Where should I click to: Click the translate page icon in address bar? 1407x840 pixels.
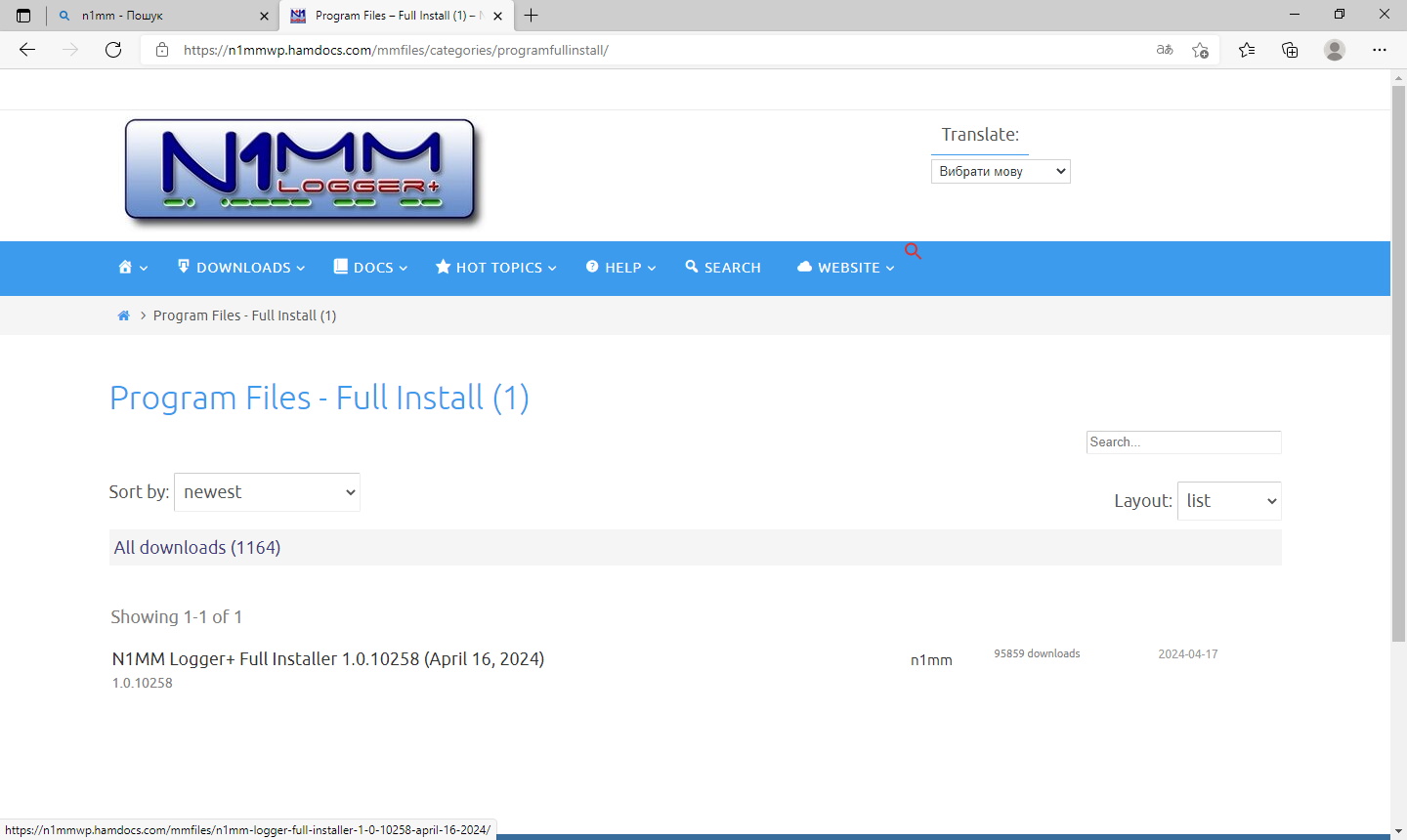click(x=1165, y=50)
